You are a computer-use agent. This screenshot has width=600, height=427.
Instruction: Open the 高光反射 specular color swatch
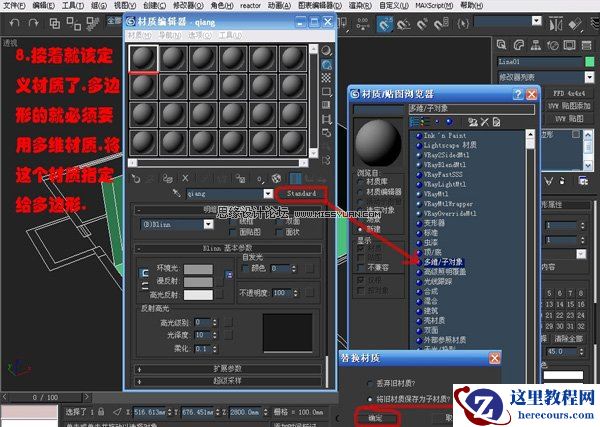(x=198, y=295)
